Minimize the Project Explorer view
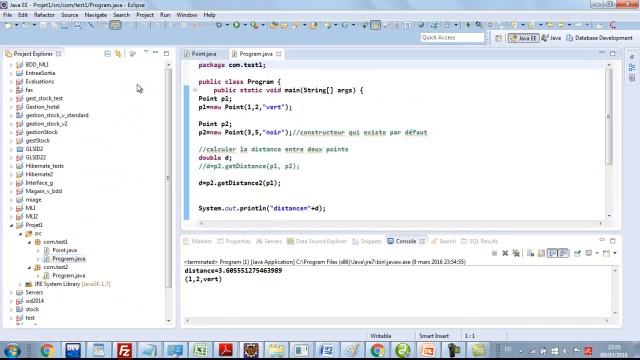 156,53
